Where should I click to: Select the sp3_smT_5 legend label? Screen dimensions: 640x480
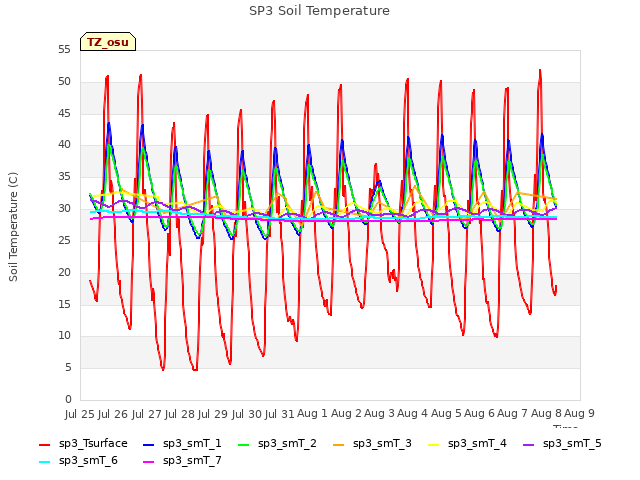pos(572,444)
